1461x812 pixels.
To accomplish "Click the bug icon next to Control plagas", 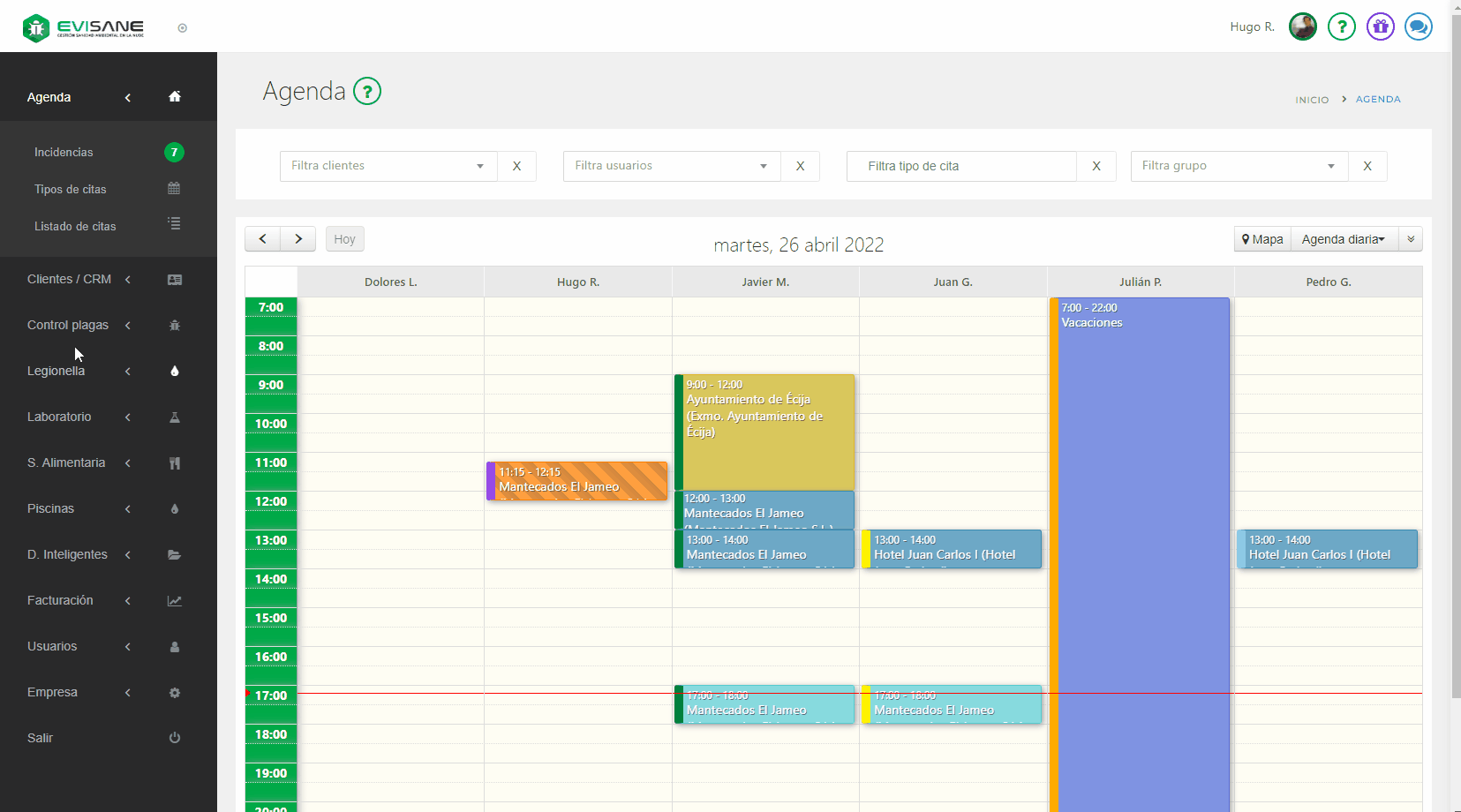I will pos(175,326).
